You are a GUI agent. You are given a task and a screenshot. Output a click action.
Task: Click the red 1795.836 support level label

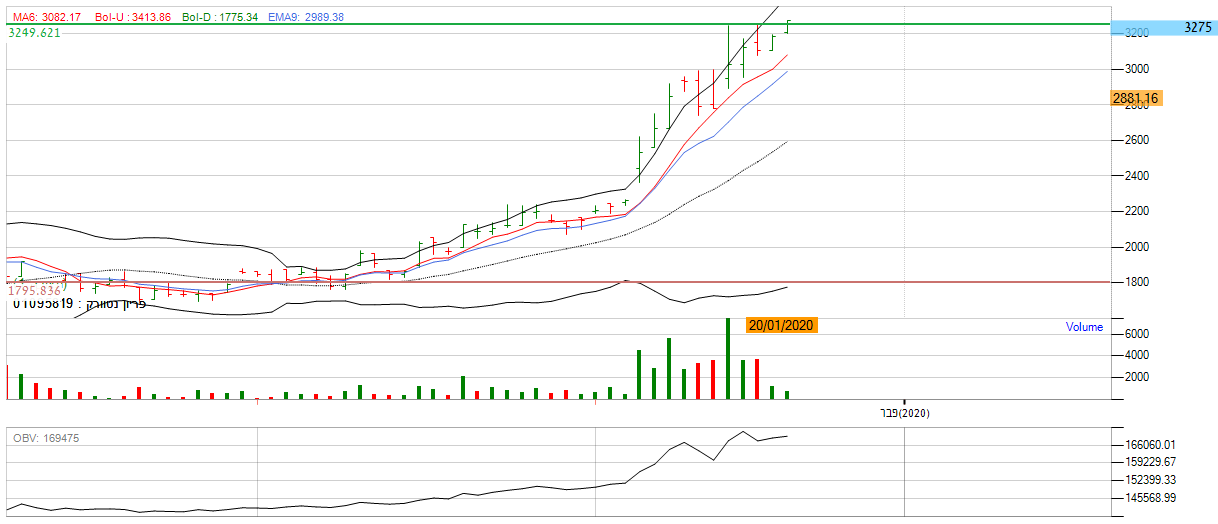click(x=36, y=290)
